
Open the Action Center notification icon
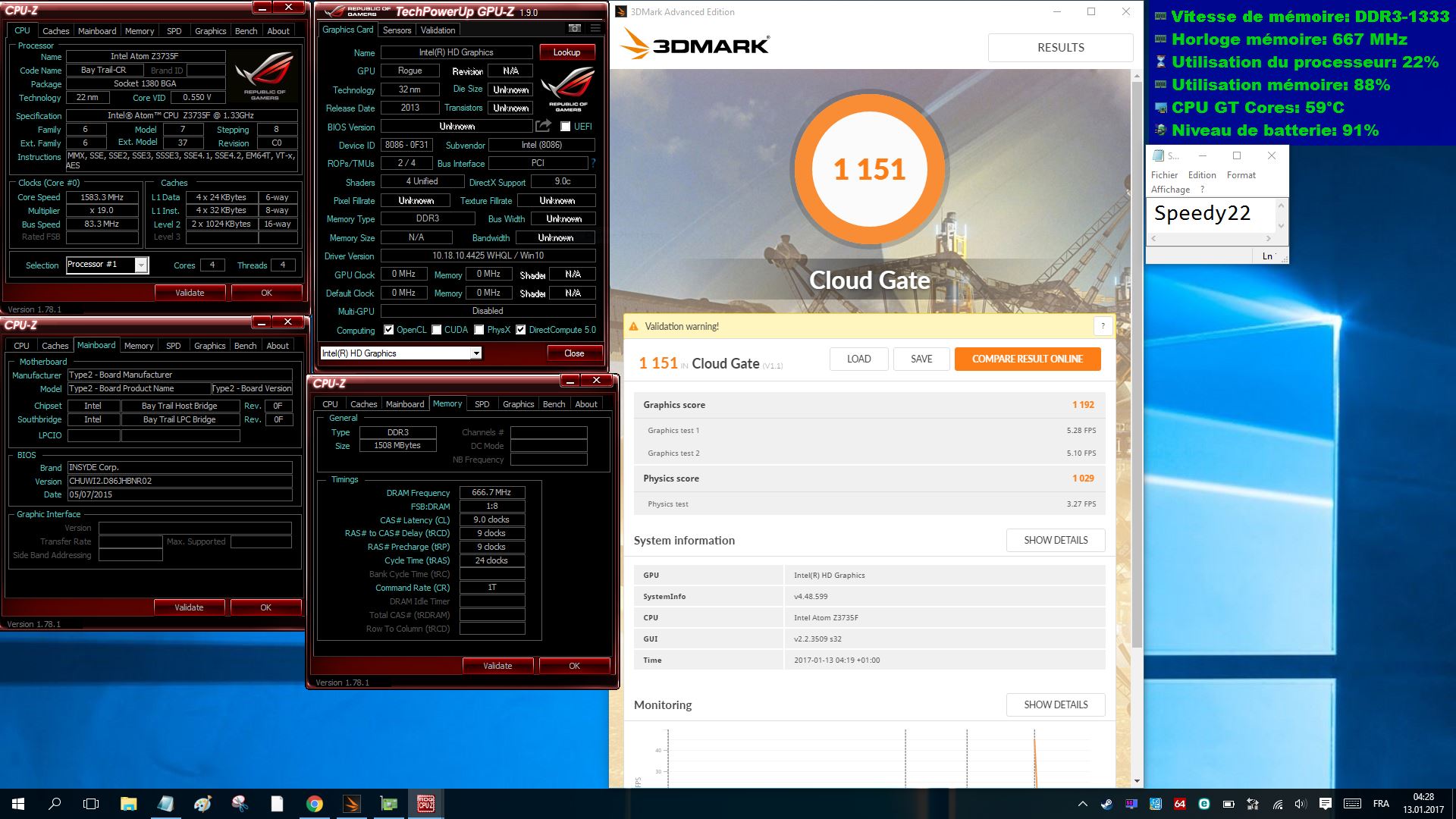(x=1326, y=804)
